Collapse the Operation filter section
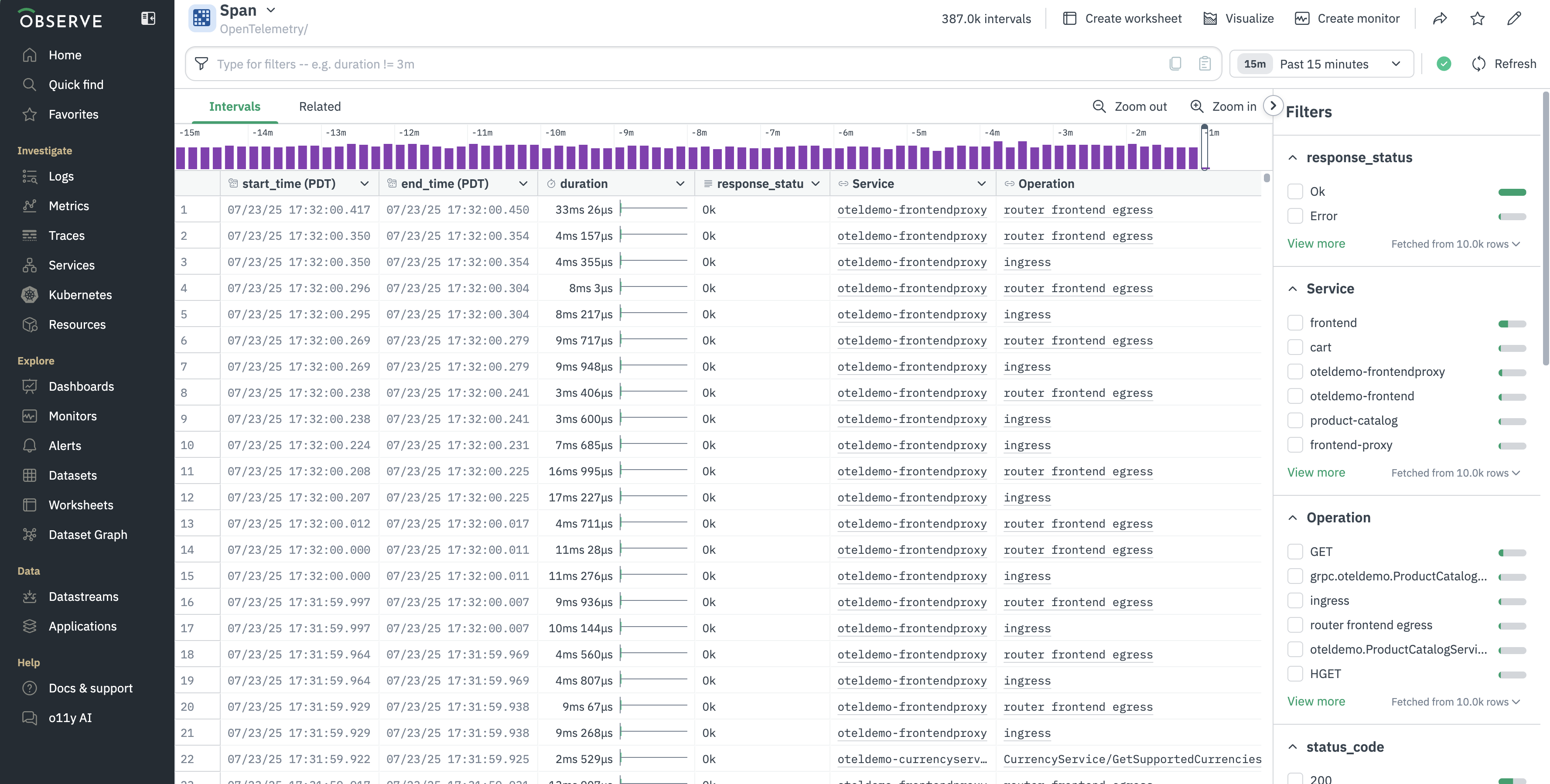Image resolution: width=1550 pixels, height=784 pixels. tap(1293, 518)
